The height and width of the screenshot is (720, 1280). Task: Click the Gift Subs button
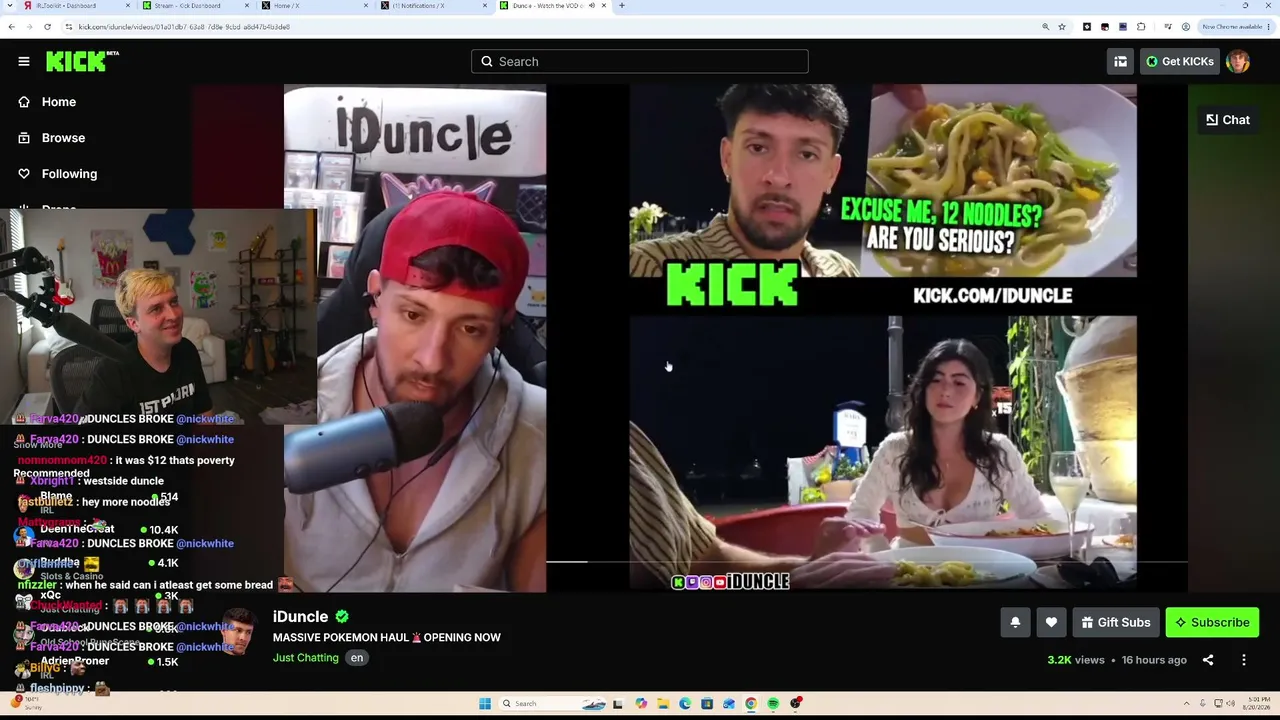pyautogui.click(x=1116, y=622)
